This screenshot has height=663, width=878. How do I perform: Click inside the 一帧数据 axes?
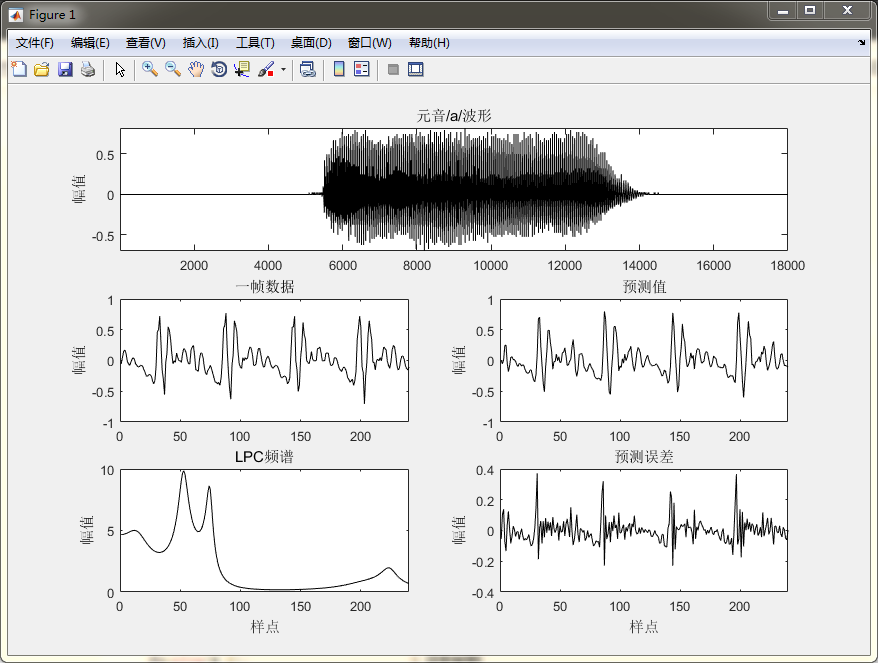(264, 360)
